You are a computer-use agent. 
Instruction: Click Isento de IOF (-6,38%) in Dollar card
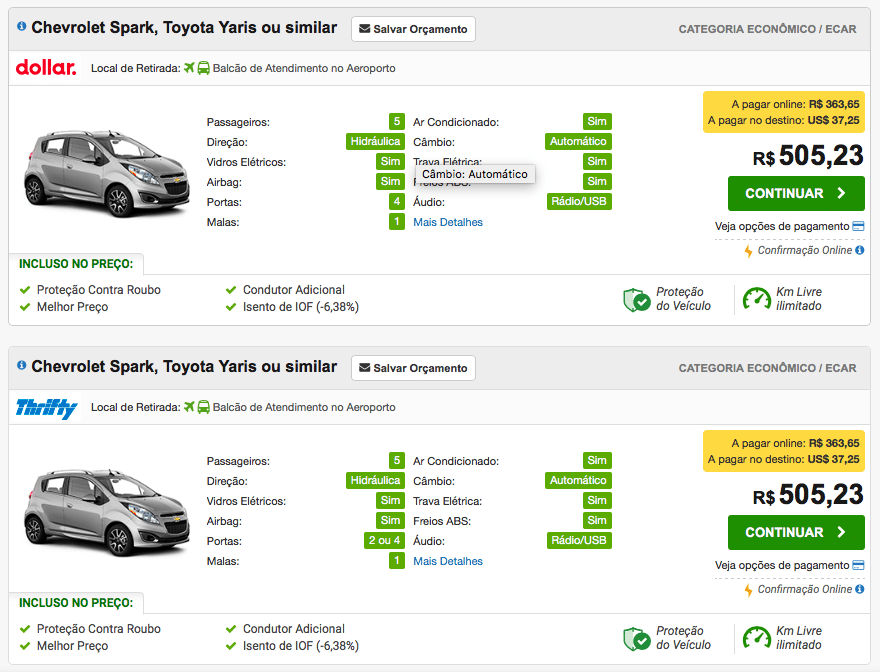pos(301,307)
